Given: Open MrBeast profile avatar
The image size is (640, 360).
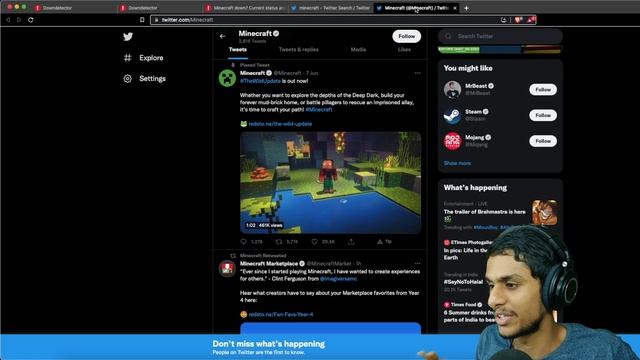Looking at the screenshot, I should [452, 89].
